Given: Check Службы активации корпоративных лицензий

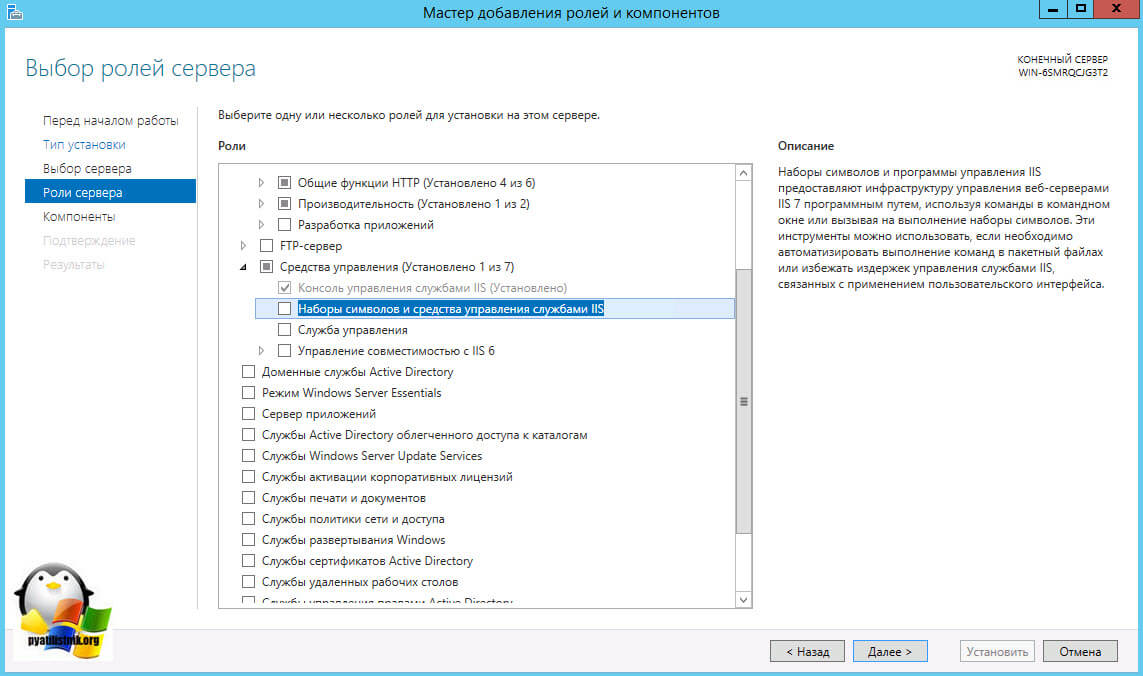Looking at the screenshot, I should coord(248,477).
